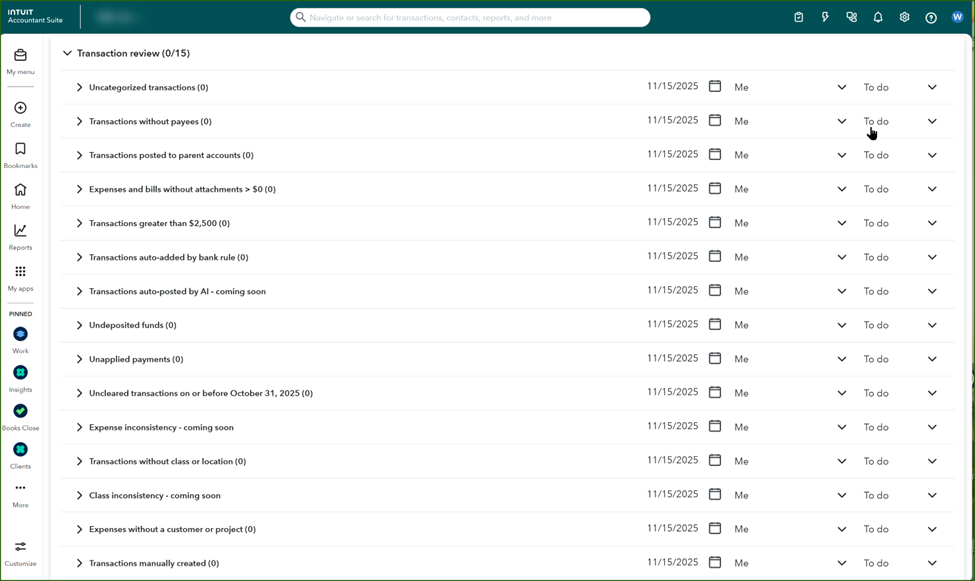
Task: Open calendar for Uncategorized transactions date
Action: tap(715, 87)
